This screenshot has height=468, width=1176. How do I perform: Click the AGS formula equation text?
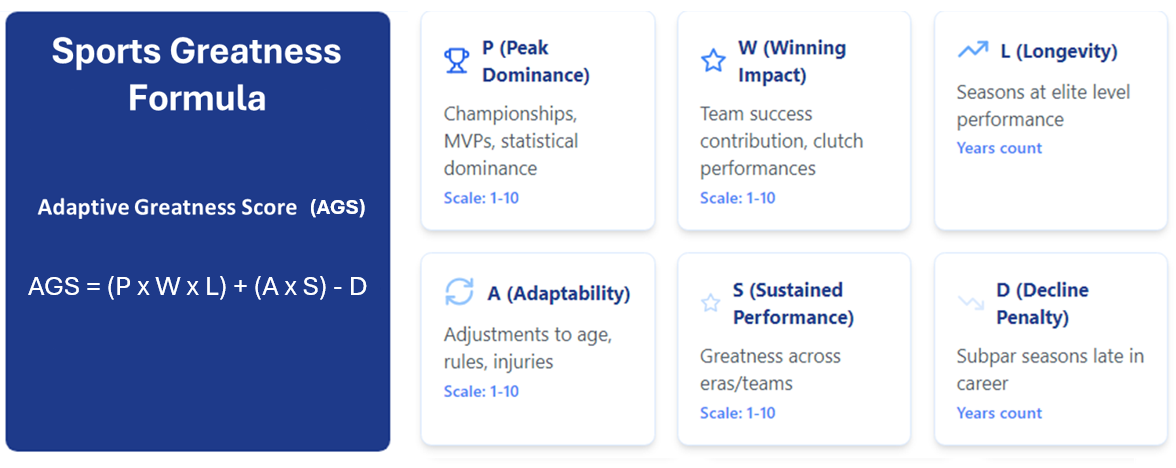pos(197,286)
